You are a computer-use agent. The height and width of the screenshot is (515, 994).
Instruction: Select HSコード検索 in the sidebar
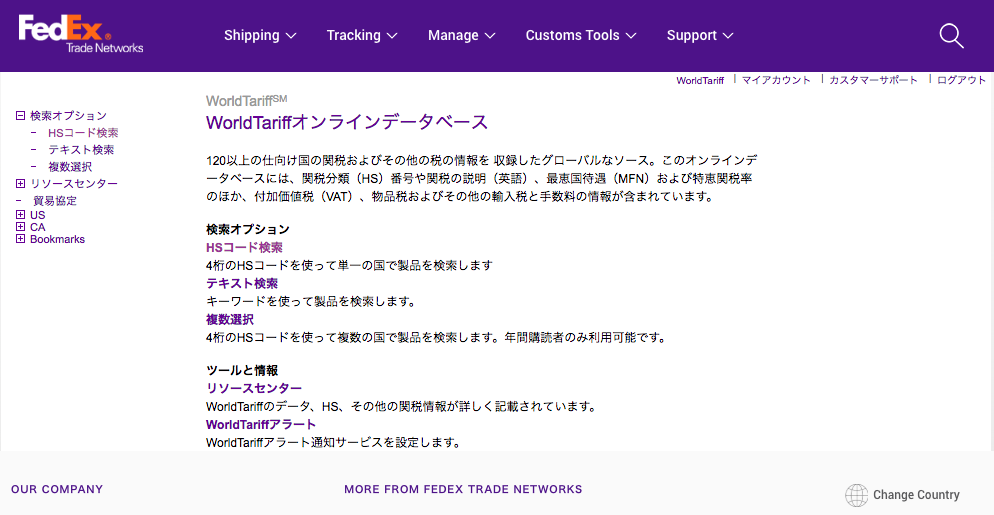click(83, 133)
